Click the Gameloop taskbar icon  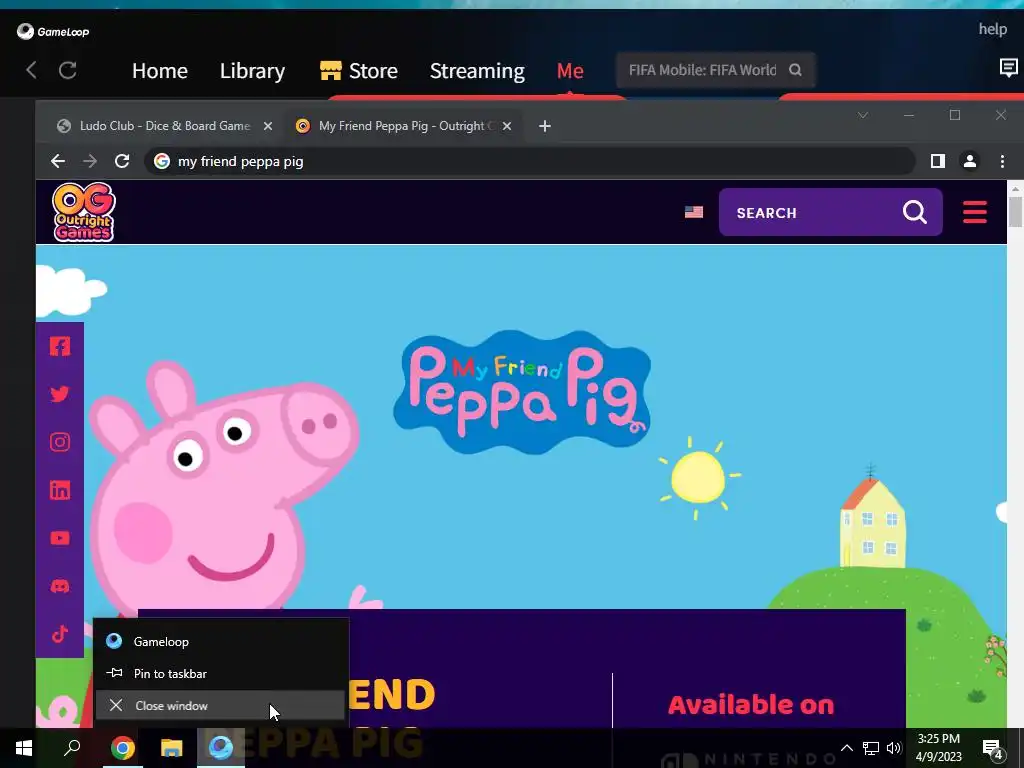click(221, 748)
